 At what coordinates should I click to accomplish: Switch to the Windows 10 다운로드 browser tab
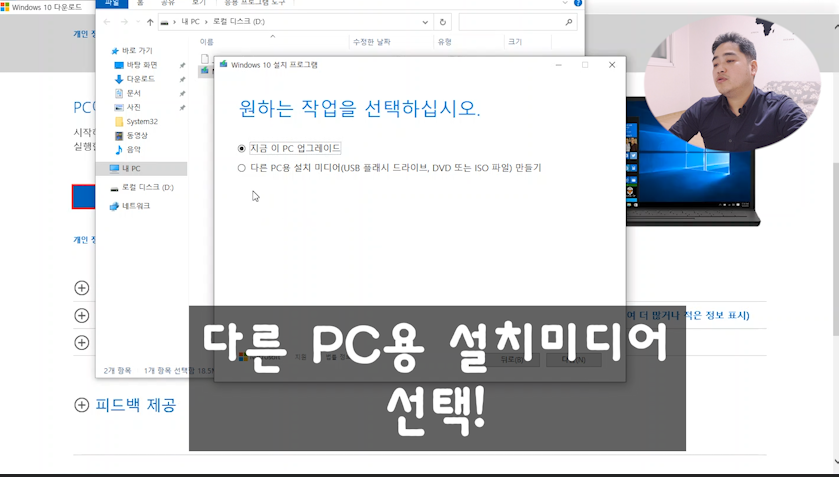click(x=42, y=7)
